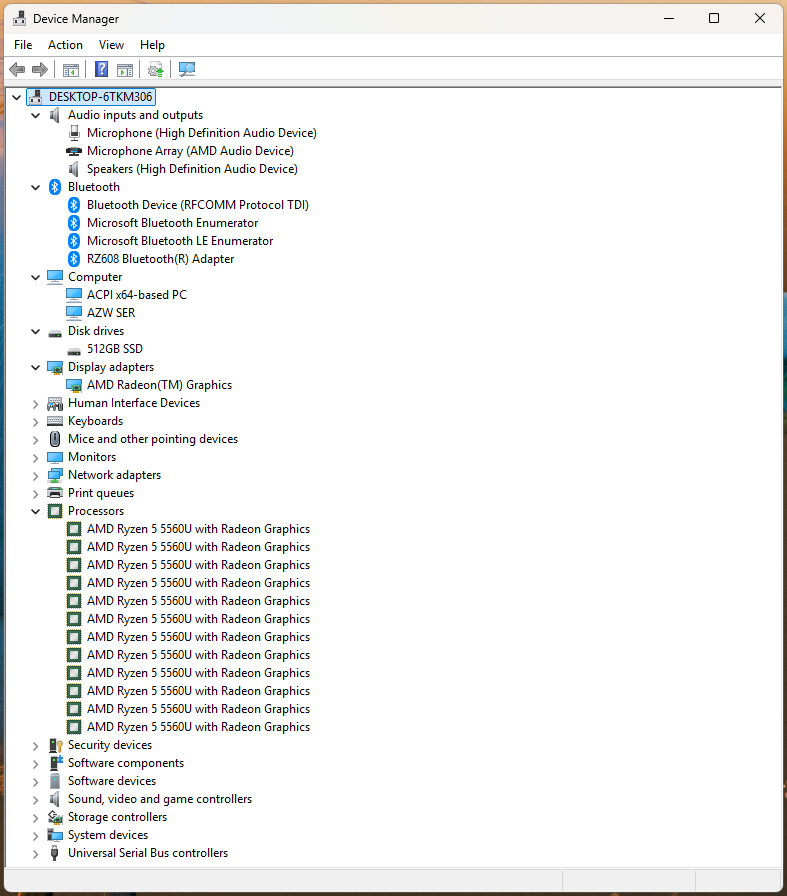Select Speakers (High Definition Audio Device)
Image resolution: width=787 pixels, height=896 pixels.
coord(192,169)
